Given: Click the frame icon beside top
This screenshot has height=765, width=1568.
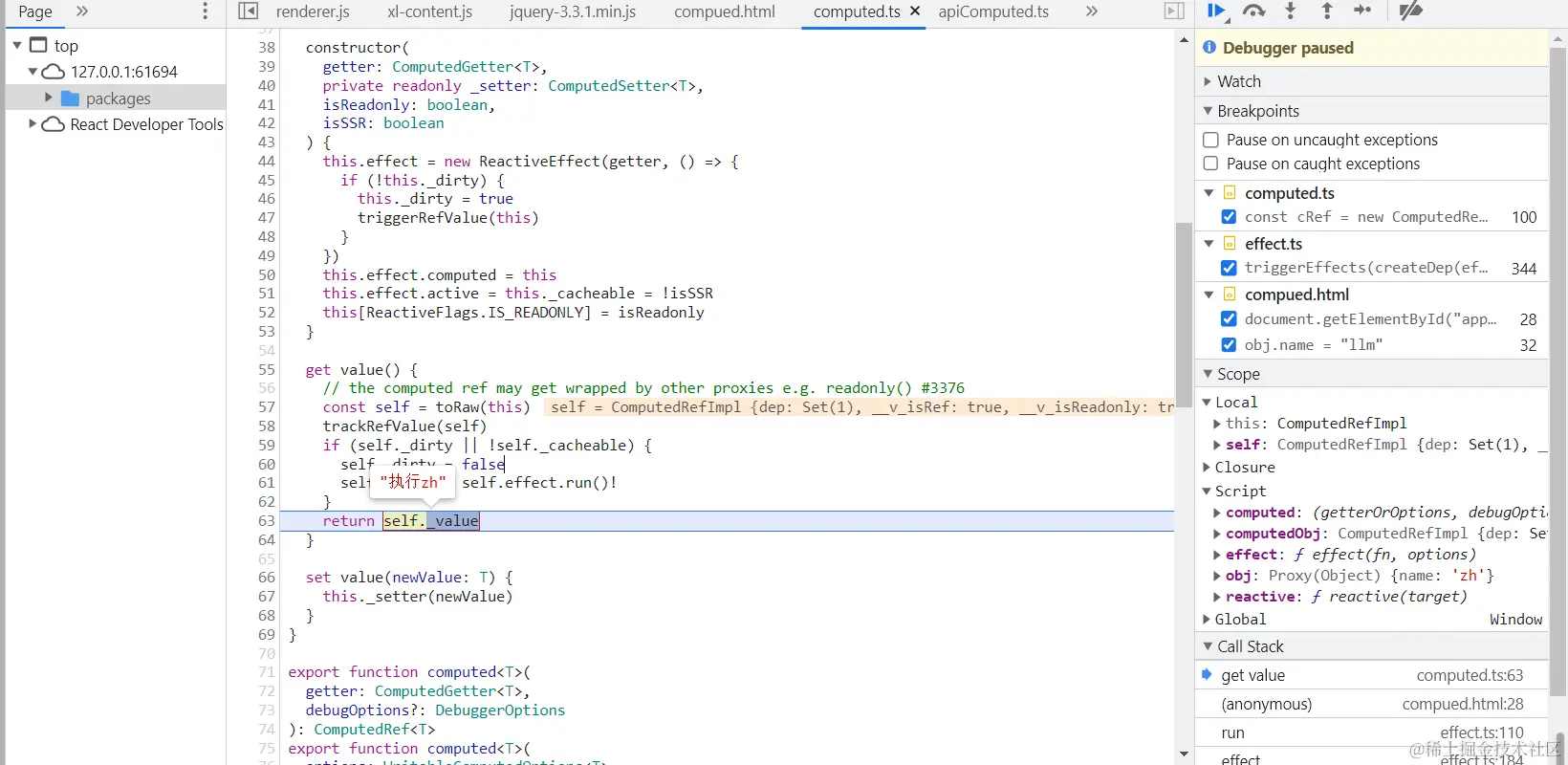Looking at the screenshot, I should coord(38,45).
